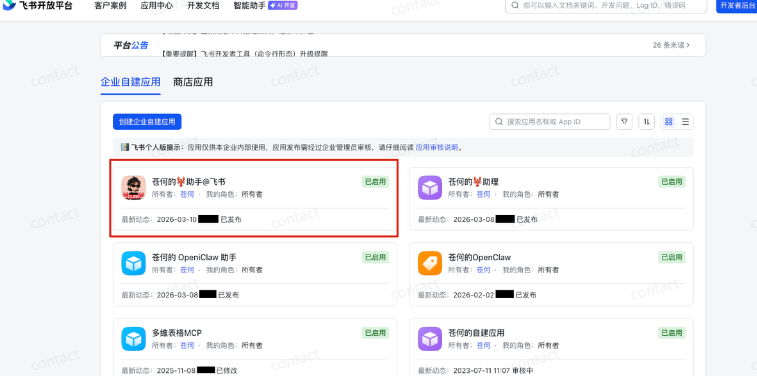Open the 开发文档 menu item
This screenshot has width=757, height=376.
[x=203, y=6]
